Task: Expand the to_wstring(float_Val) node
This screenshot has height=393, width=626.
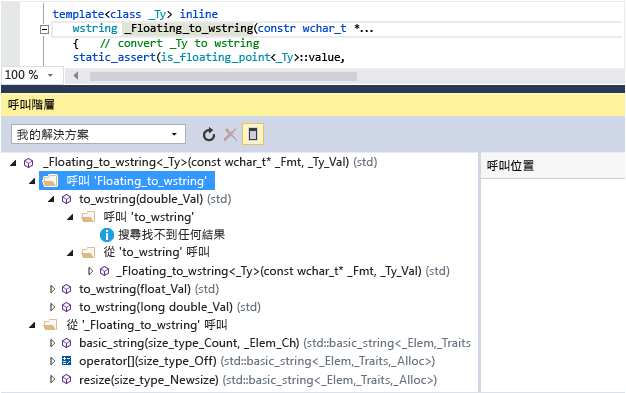Action: point(52,289)
